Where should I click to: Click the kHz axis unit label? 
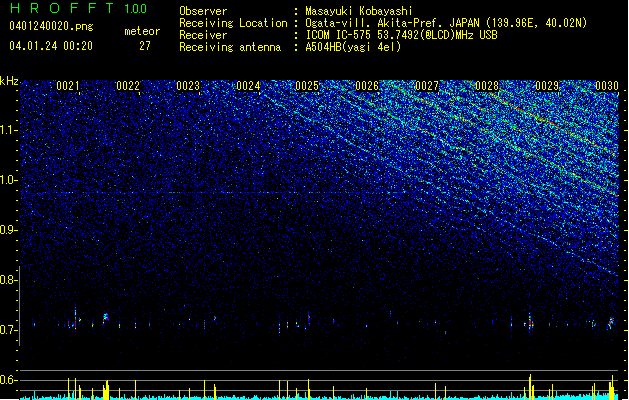coord(9,81)
